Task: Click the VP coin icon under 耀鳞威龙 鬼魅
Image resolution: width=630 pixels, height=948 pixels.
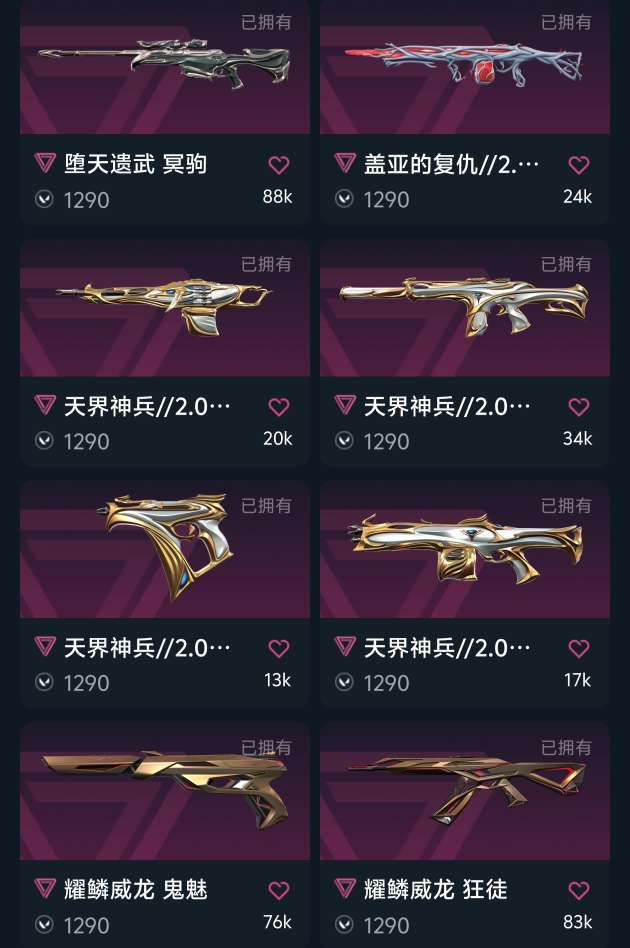Action: [x=44, y=924]
